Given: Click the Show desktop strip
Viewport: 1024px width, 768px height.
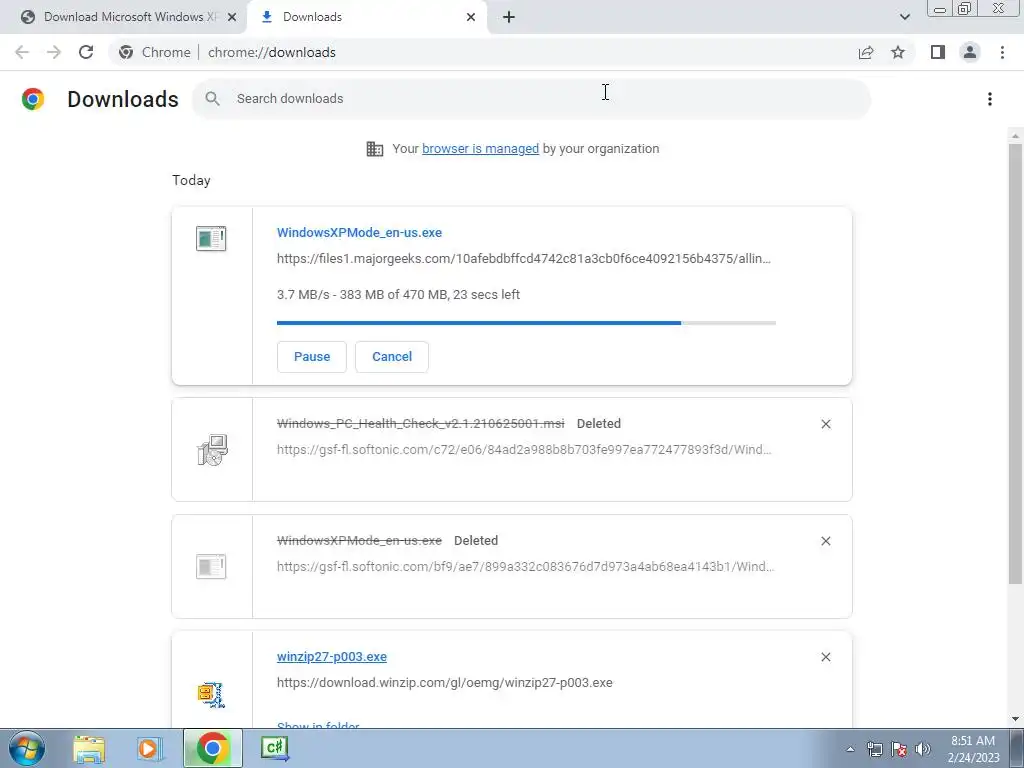Looking at the screenshot, I should click(1017, 748).
